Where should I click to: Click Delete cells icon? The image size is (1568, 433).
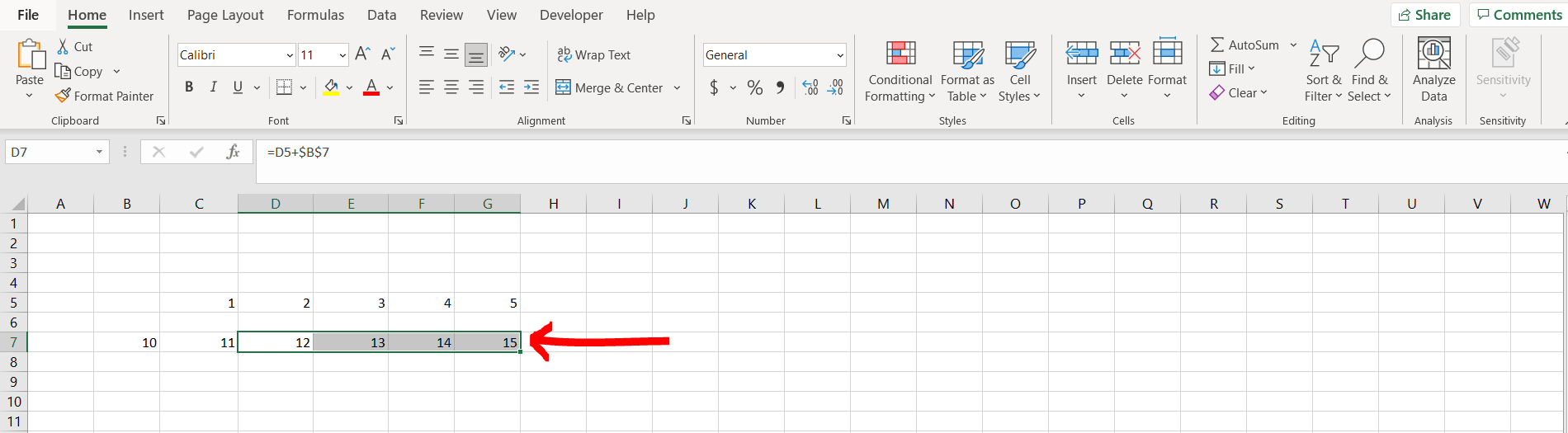click(x=1124, y=54)
